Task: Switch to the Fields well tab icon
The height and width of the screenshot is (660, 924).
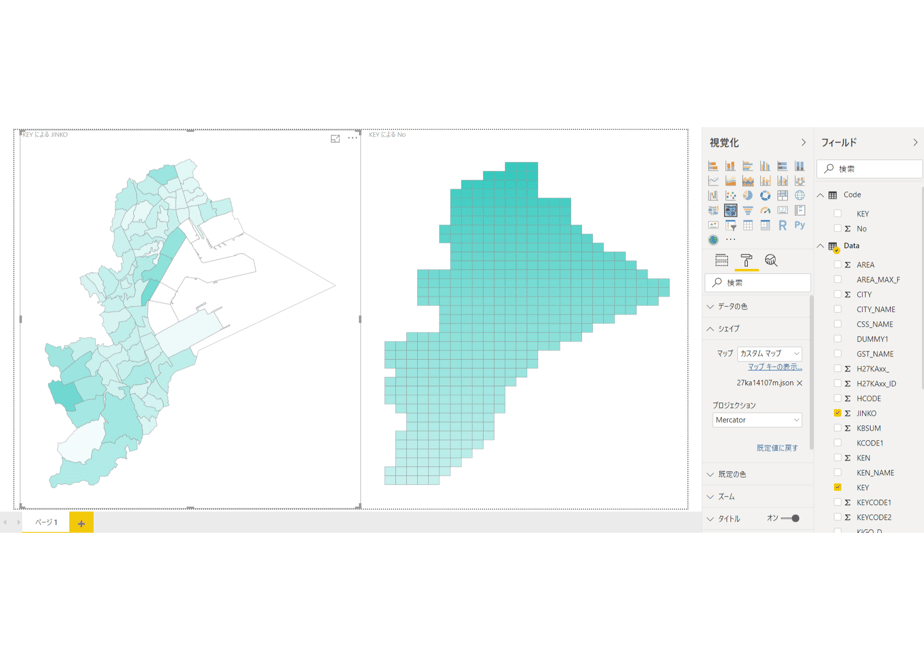Action: click(721, 260)
